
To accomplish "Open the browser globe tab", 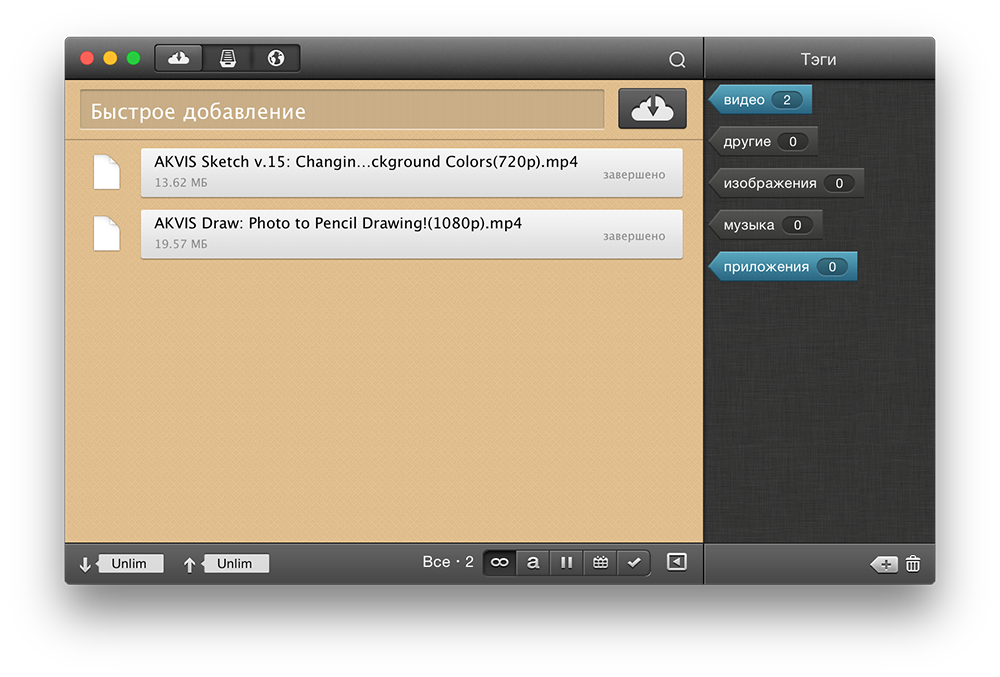I will coord(276,59).
